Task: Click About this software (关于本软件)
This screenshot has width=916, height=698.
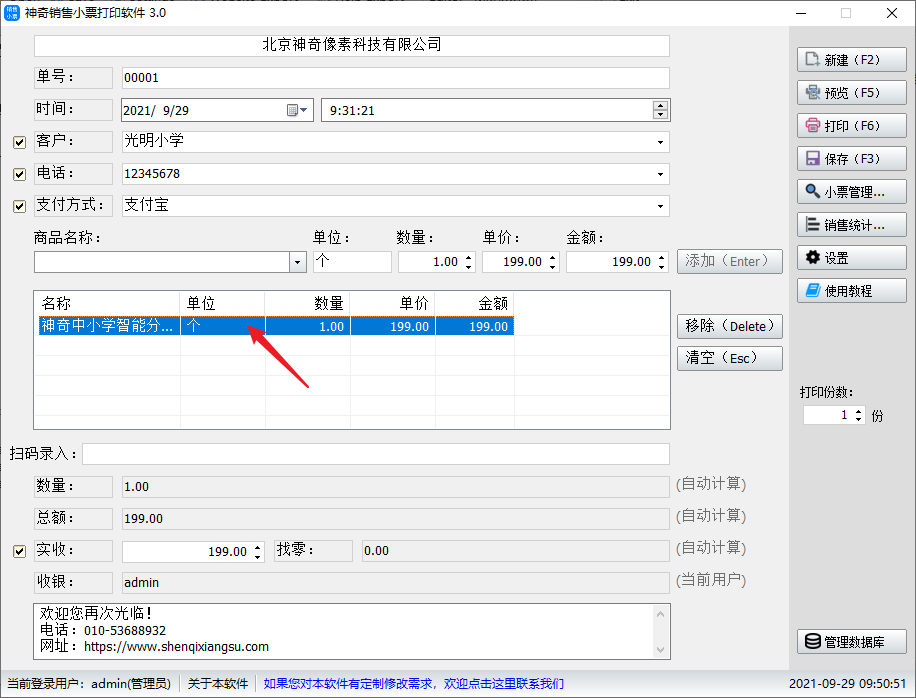Action: tap(218, 683)
